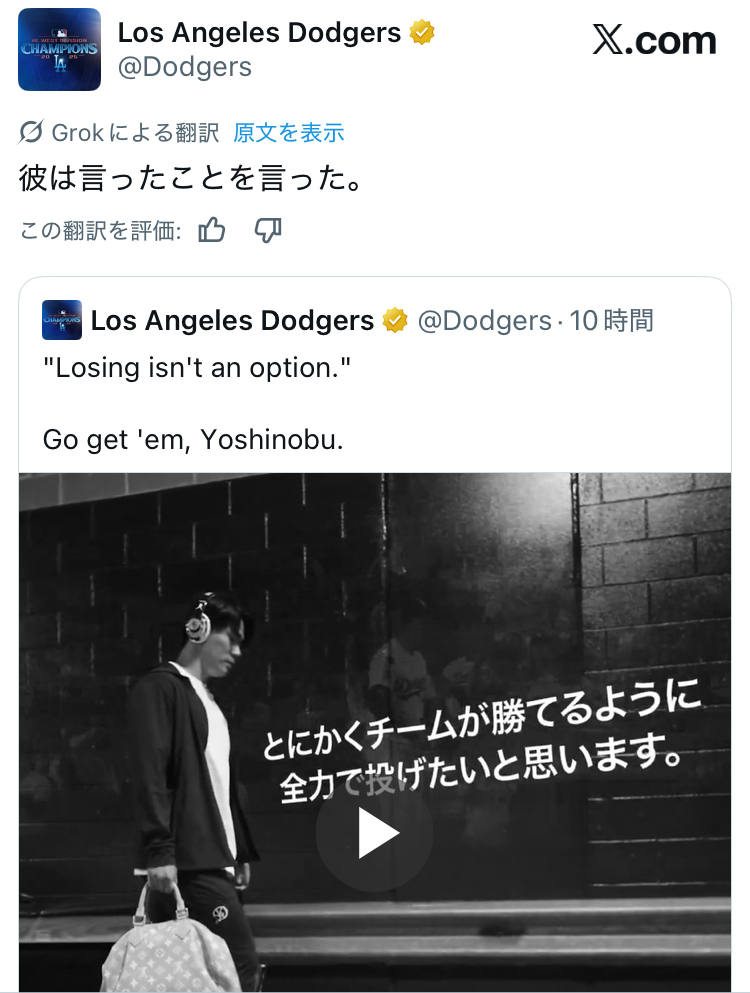Click the thumbs-down translation rating icon
This screenshot has width=750, height=993.
pyautogui.click(x=268, y=231)
